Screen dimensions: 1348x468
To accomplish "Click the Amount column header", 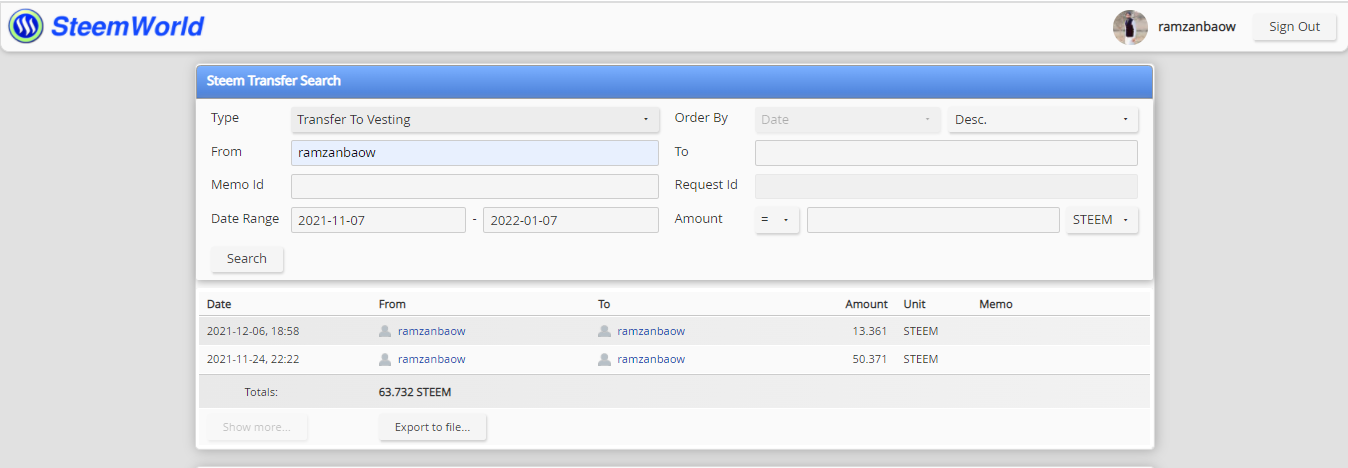I will pyautogui.click(x=866, y=304).
